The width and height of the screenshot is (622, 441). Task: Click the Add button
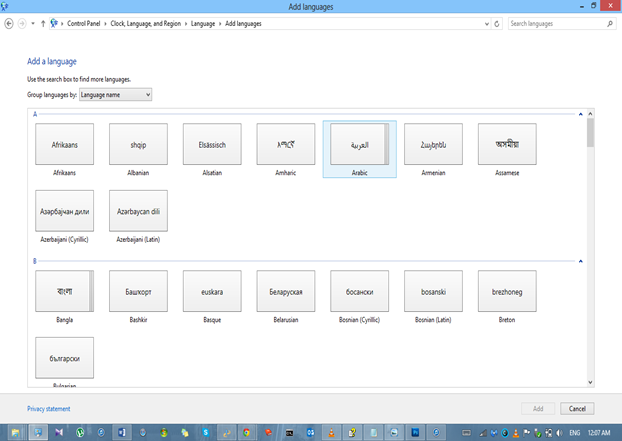point(538,408)
